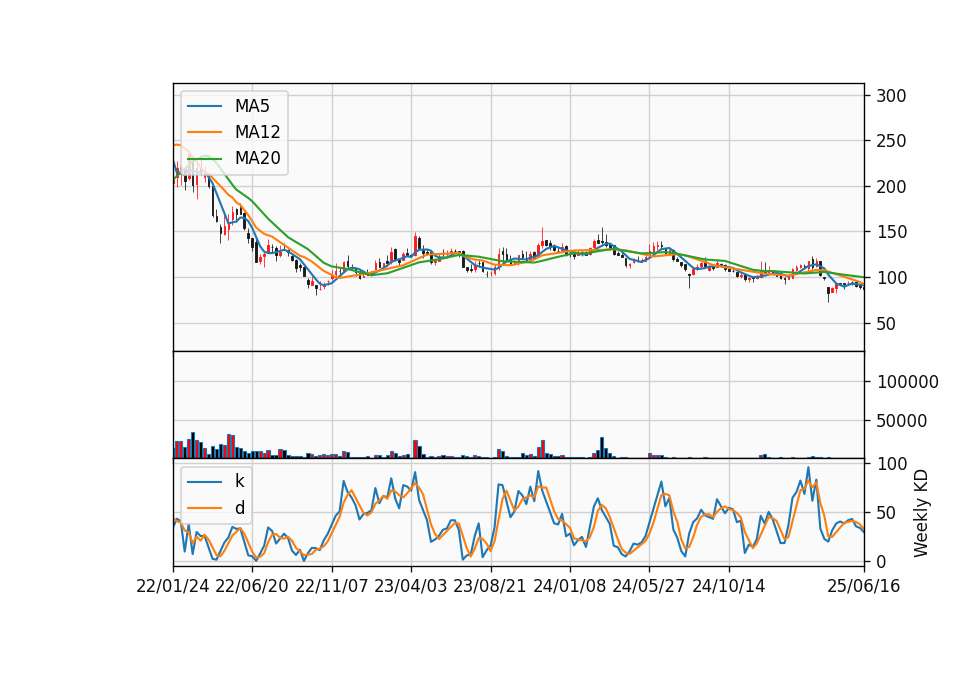Click the 0 tick on the KD axis
Viewport: 960px width, 690px height.
point(881,561)
